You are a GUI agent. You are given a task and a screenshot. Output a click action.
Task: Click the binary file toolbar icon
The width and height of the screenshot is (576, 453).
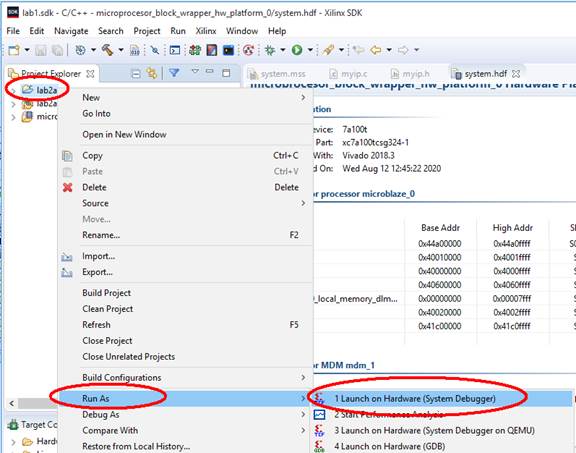(135, 50)
